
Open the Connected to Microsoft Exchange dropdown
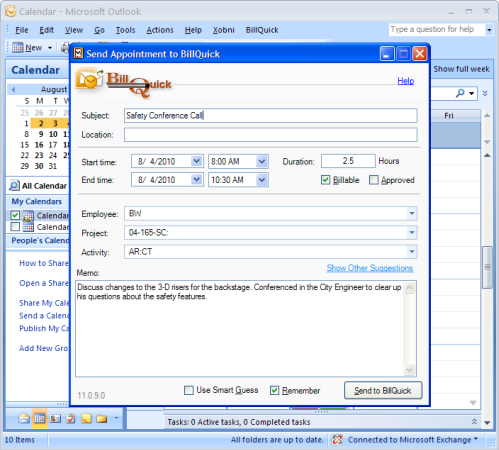pos(476,438)
